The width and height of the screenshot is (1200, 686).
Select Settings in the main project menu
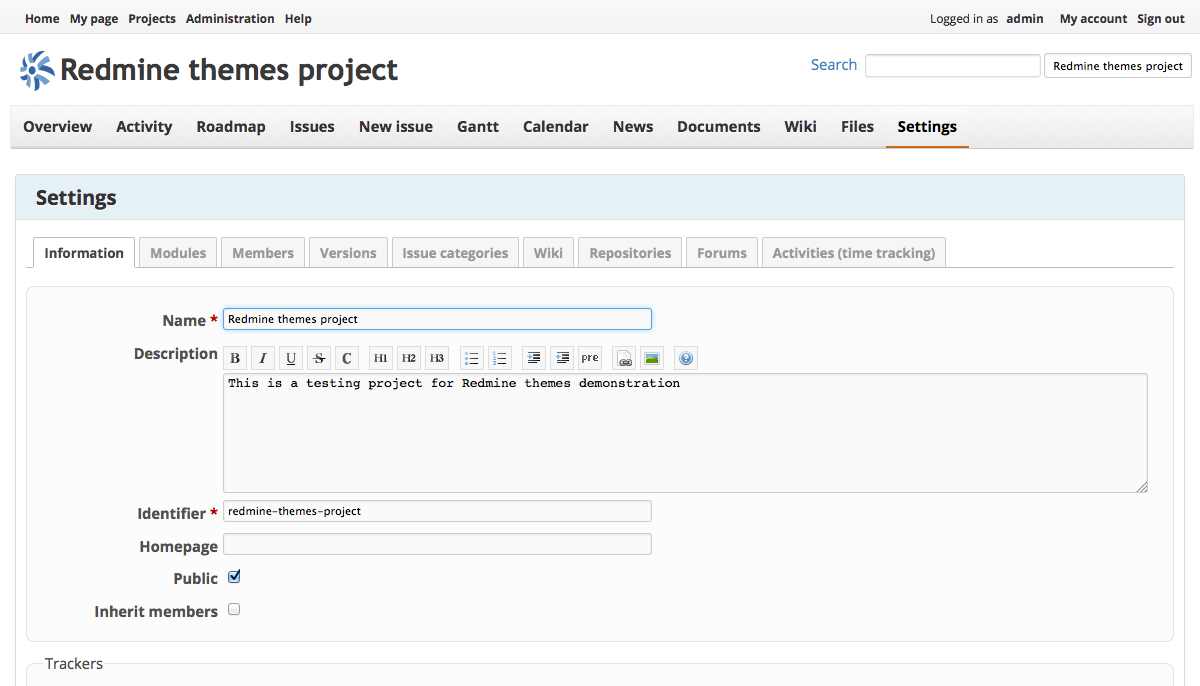[927, 127]
